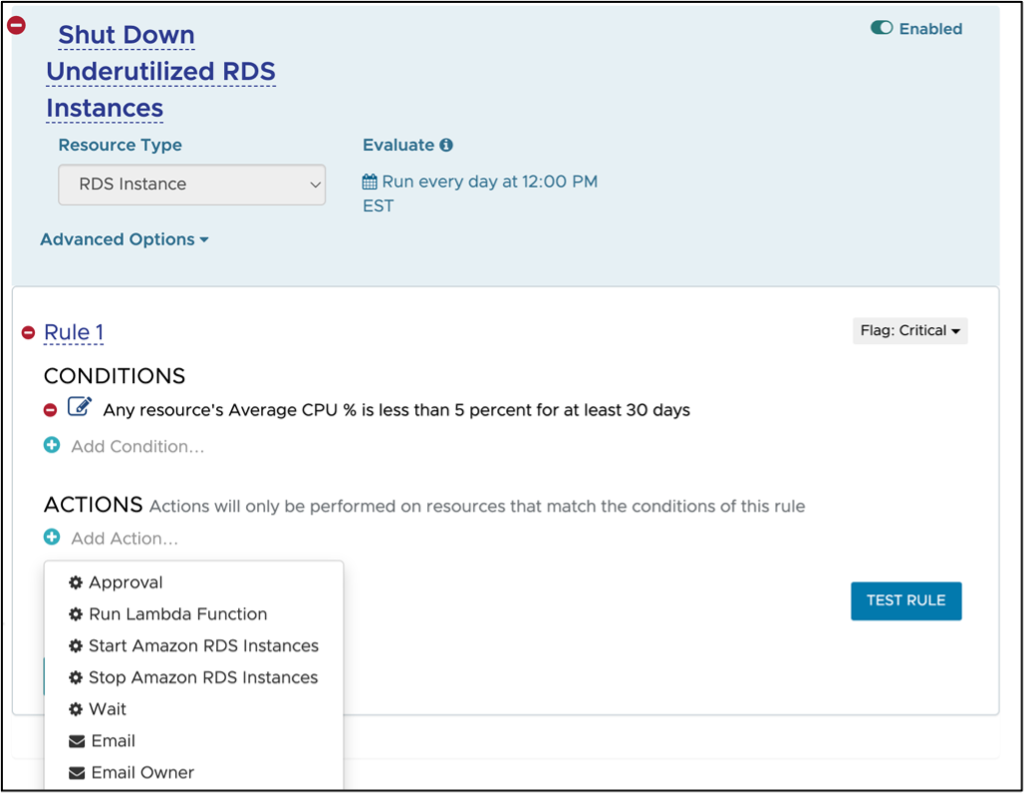Select Start Amazon RDS Instances action

(x=193, y=646)
